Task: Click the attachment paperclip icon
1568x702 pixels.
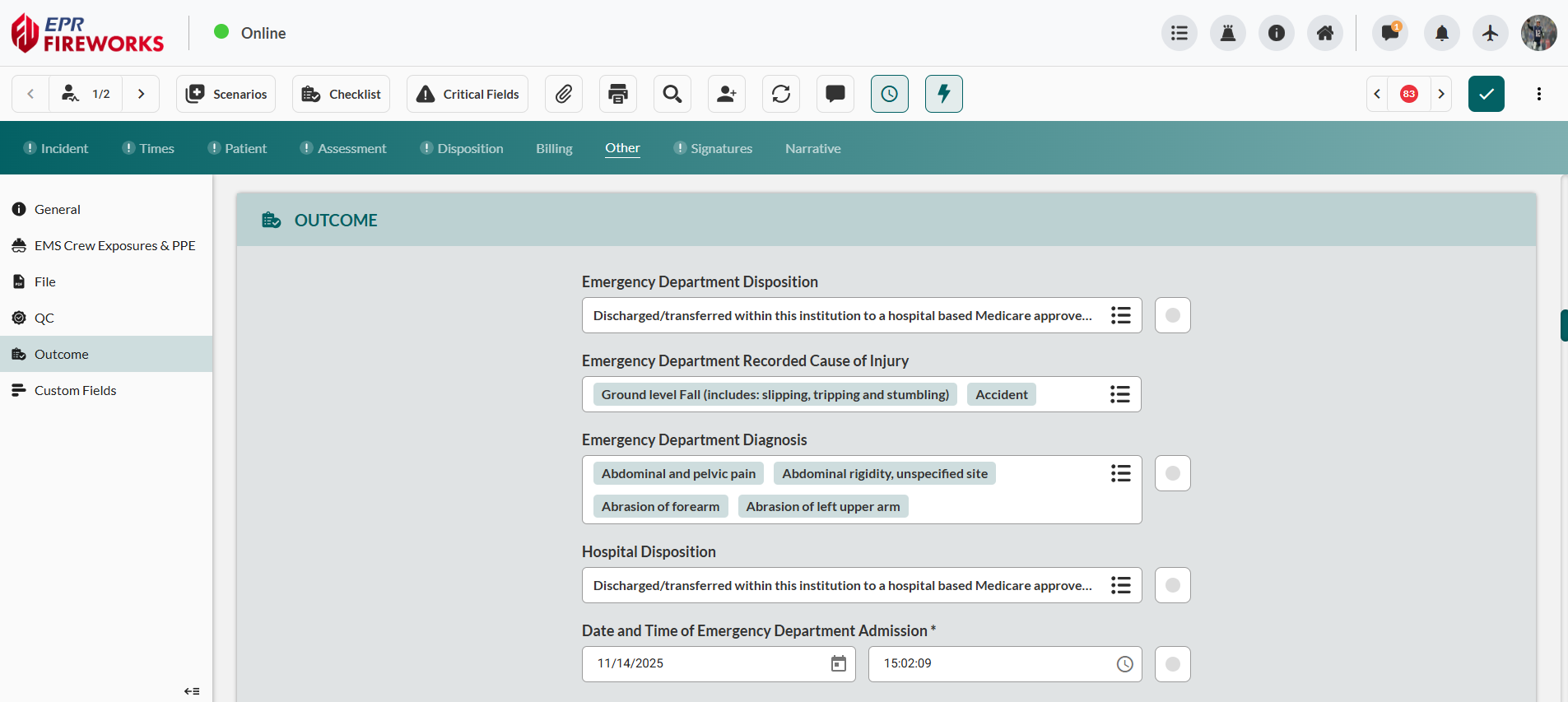Action: (564, 94)
